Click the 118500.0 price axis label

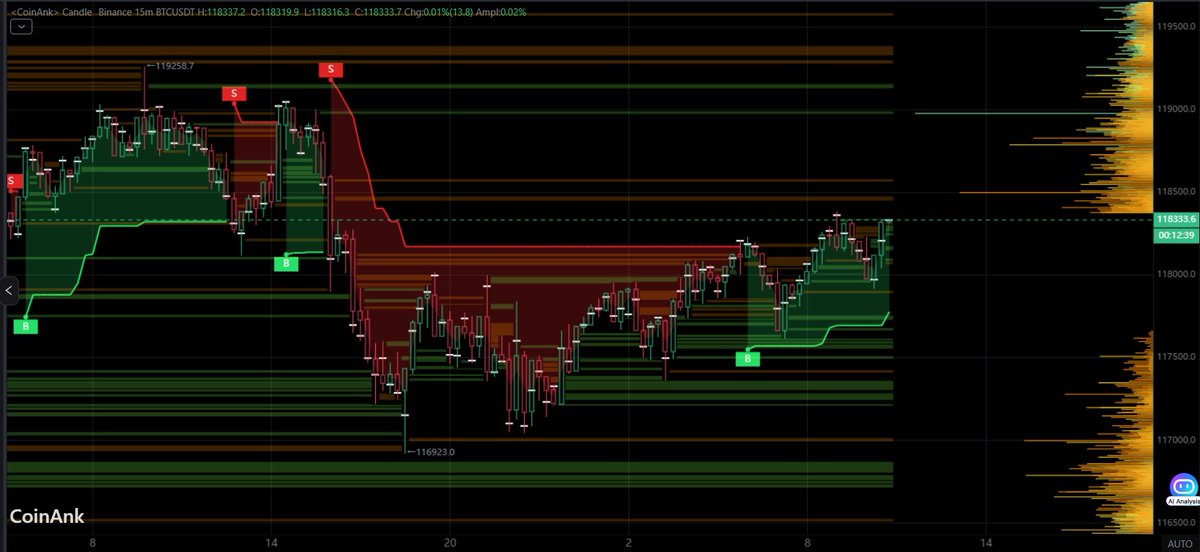click(x=1175, y=192)
